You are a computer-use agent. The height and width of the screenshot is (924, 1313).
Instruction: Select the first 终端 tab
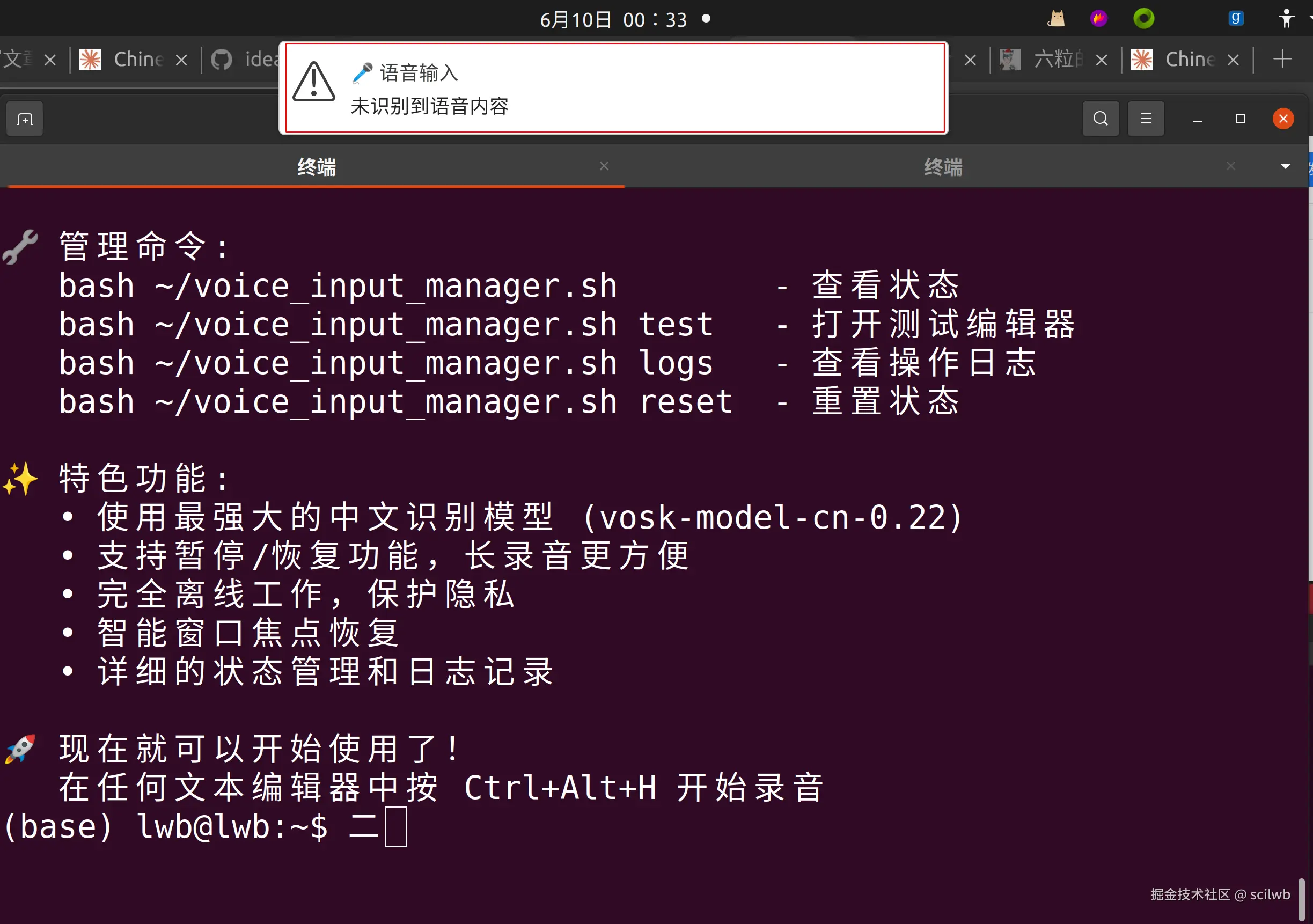316,167
